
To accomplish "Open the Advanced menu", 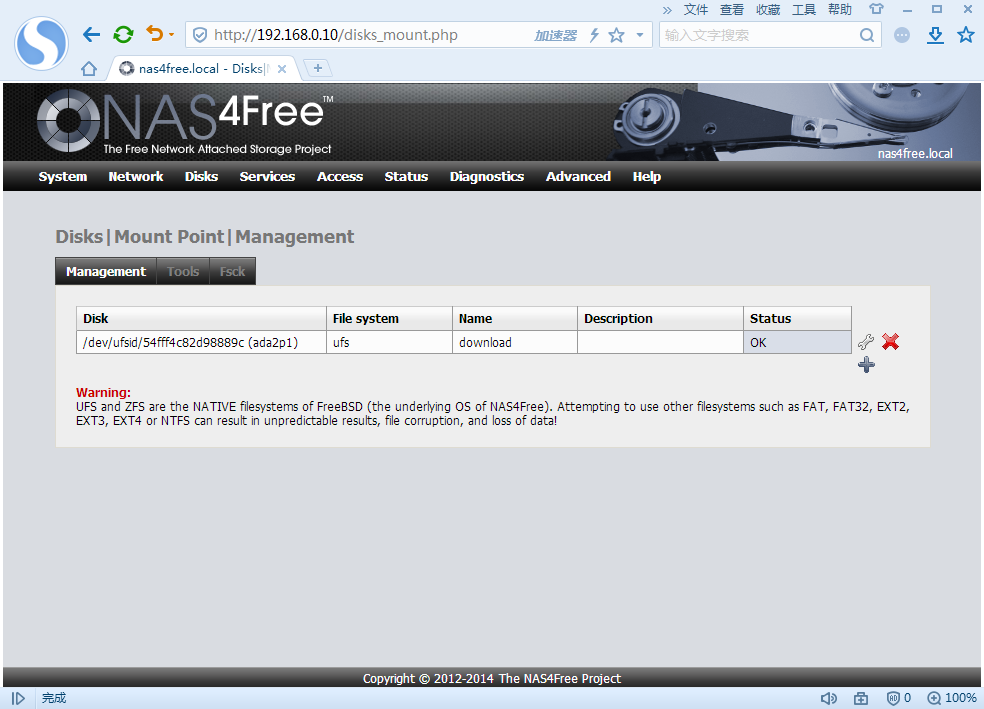I will pos(578,176).
